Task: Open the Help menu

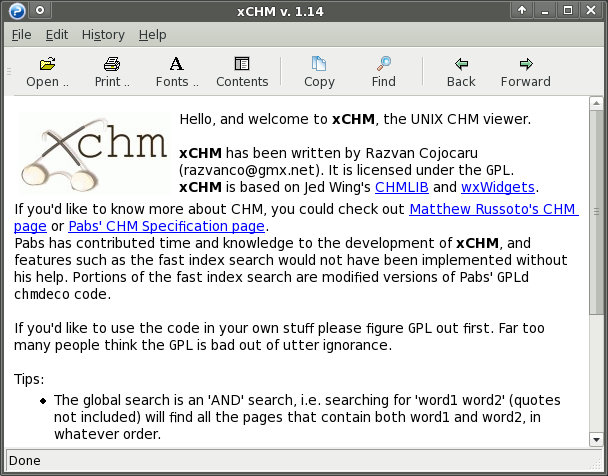Action: tap(152, 35)
